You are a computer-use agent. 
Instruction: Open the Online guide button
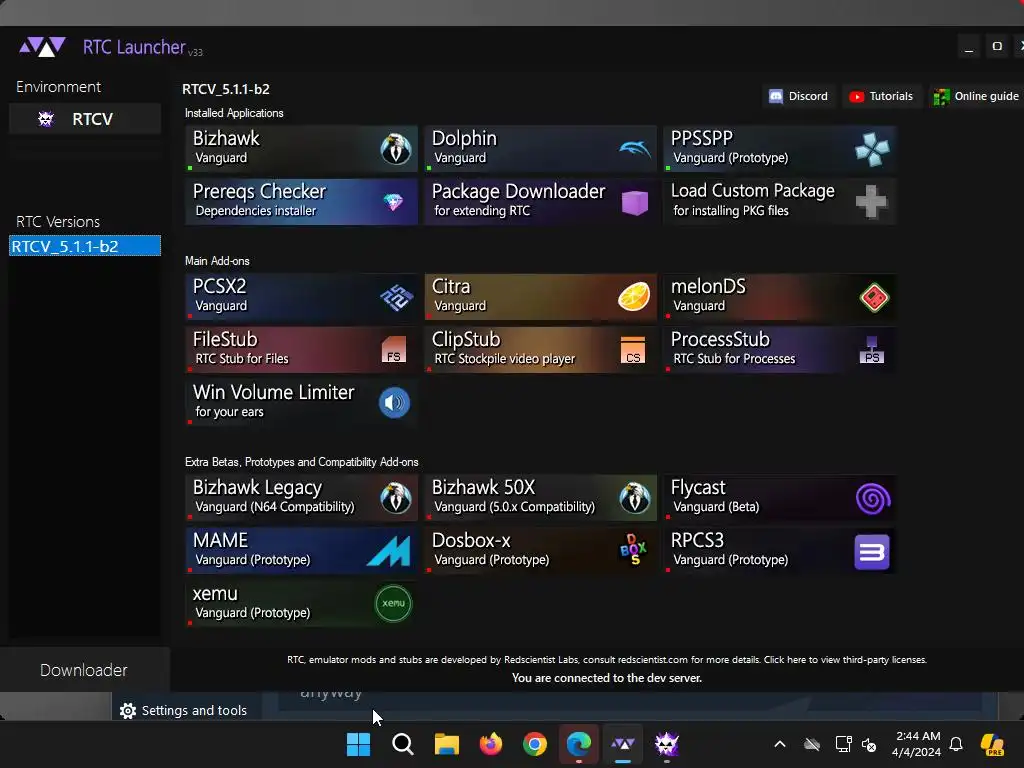pos(976,96)
